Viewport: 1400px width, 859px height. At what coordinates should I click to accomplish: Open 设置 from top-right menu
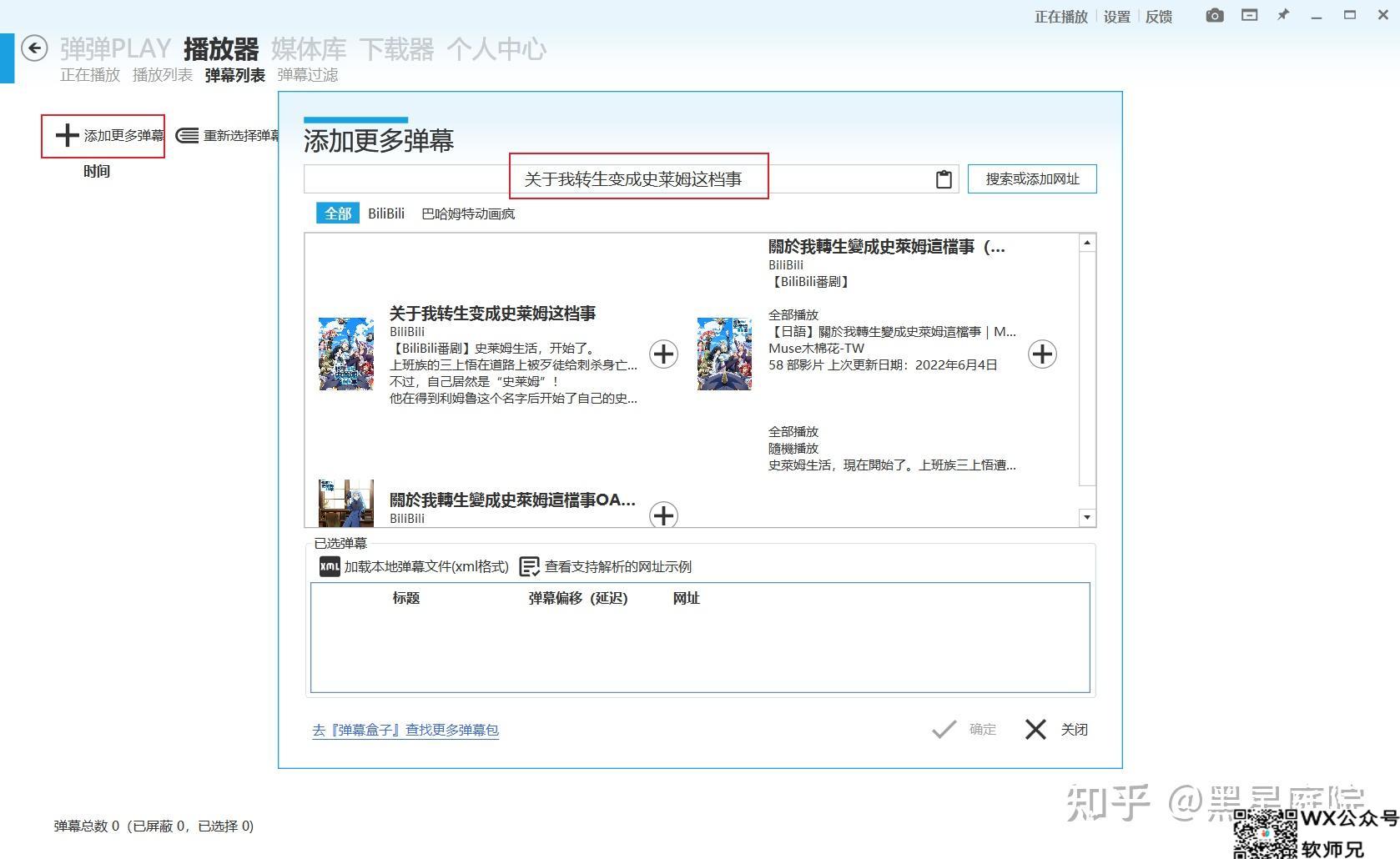click(1116, 17)
